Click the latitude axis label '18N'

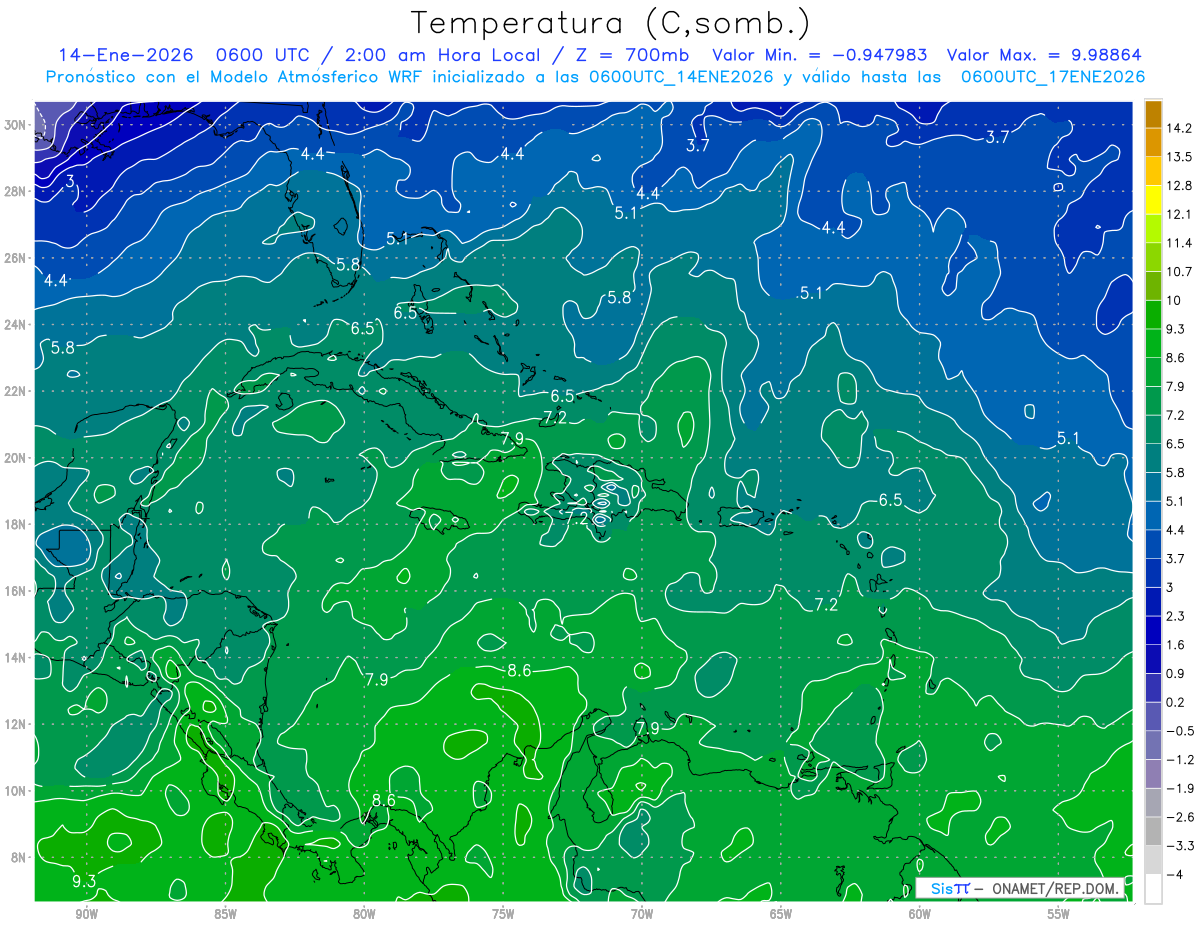[x=16, y=524]
